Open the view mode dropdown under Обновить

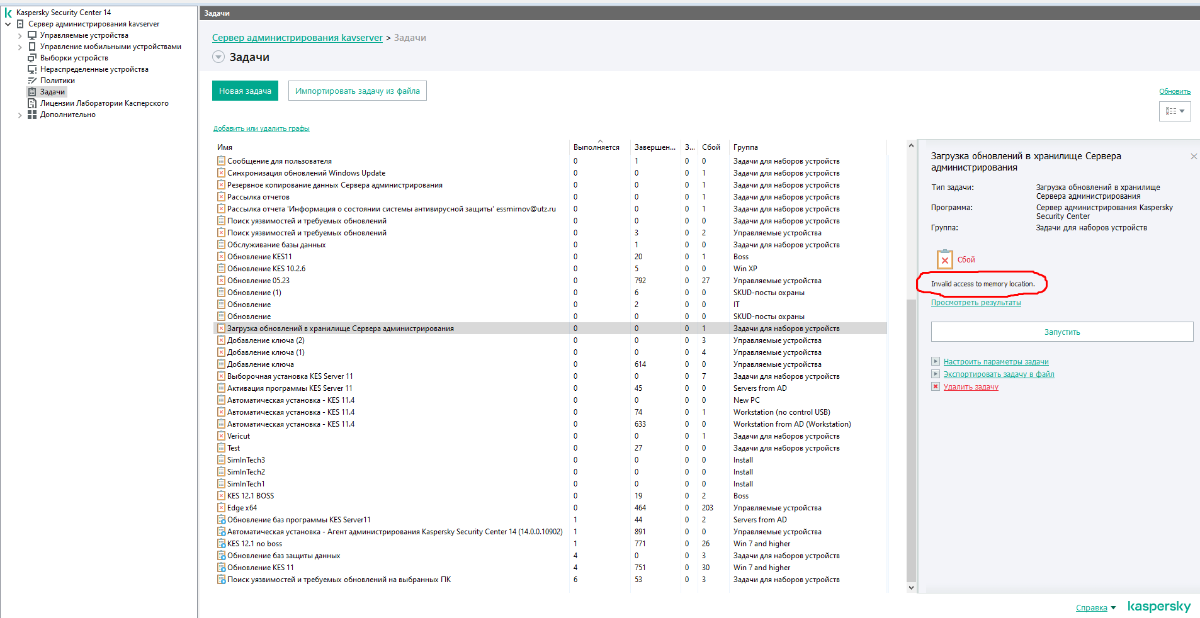(x=1175, y=112)
